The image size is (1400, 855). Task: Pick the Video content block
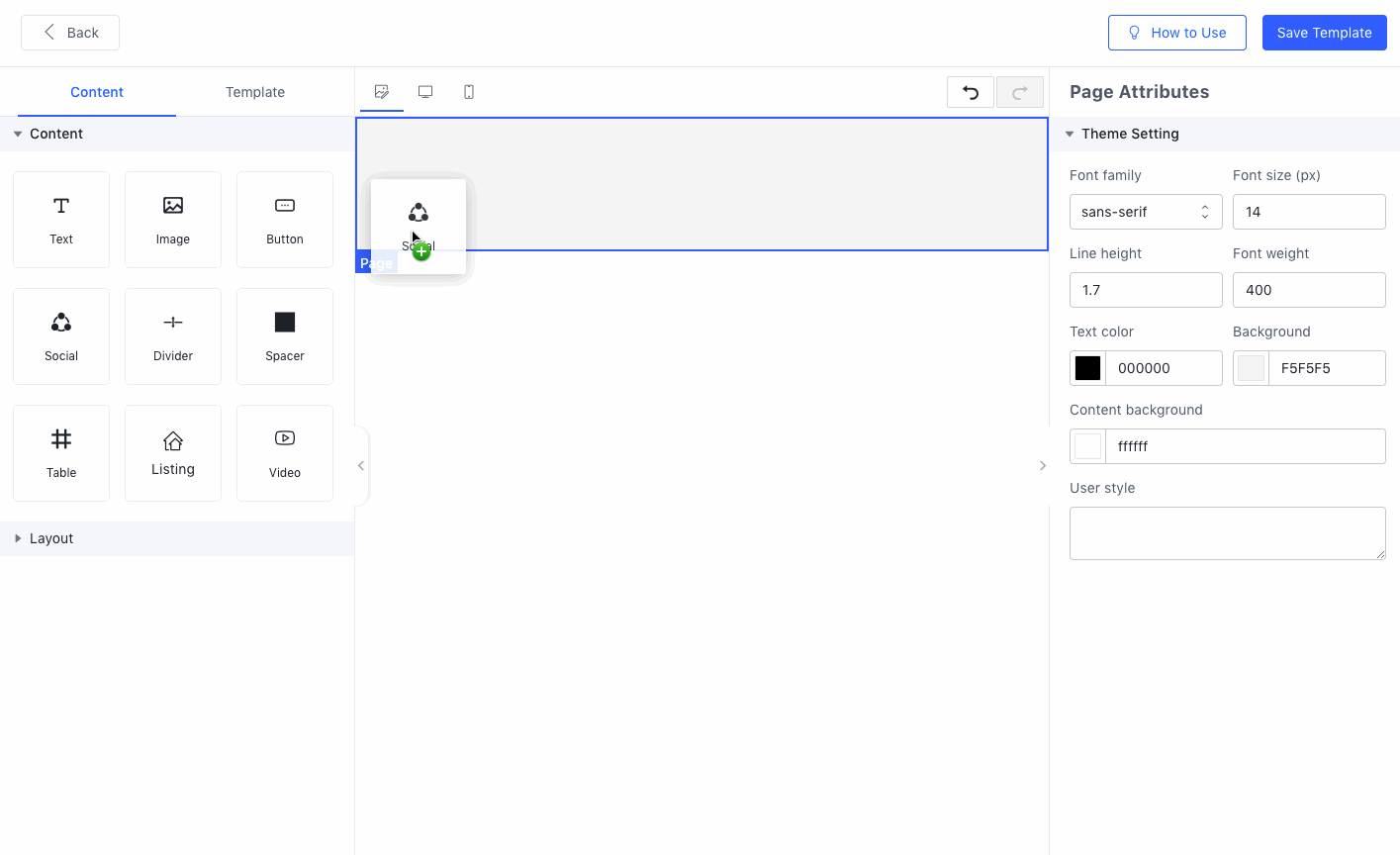(x=285, y=453)
